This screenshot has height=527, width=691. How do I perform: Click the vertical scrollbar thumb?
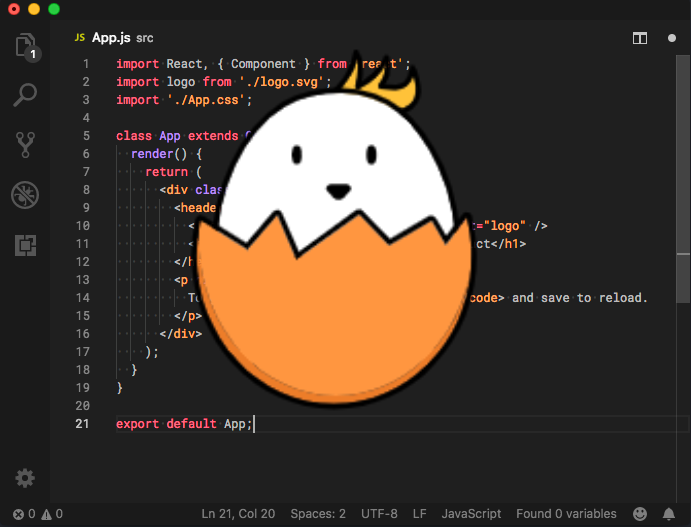[x=683, y=179]
